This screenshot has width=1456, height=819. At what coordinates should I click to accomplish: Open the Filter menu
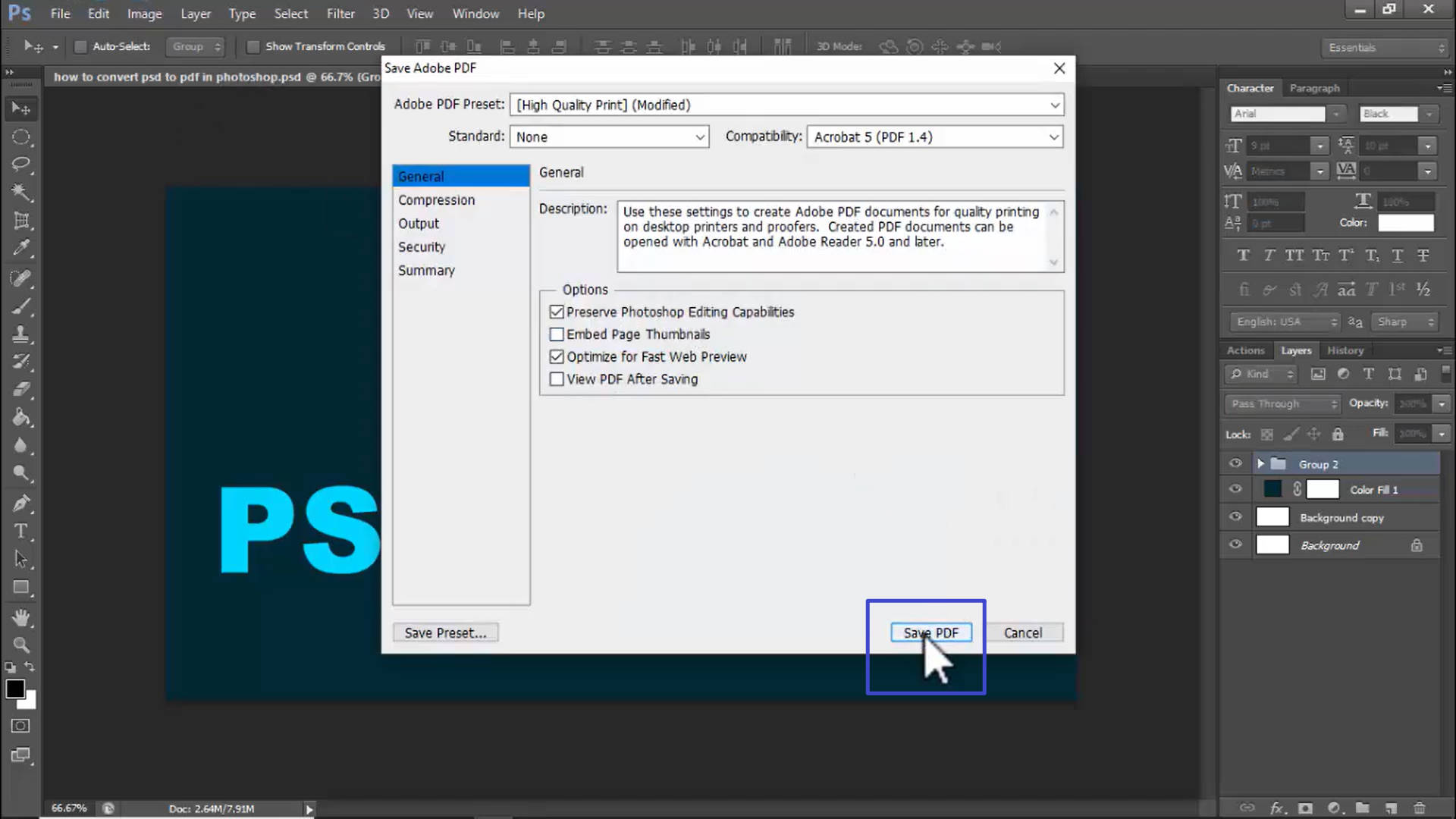[x=340, y=14]
